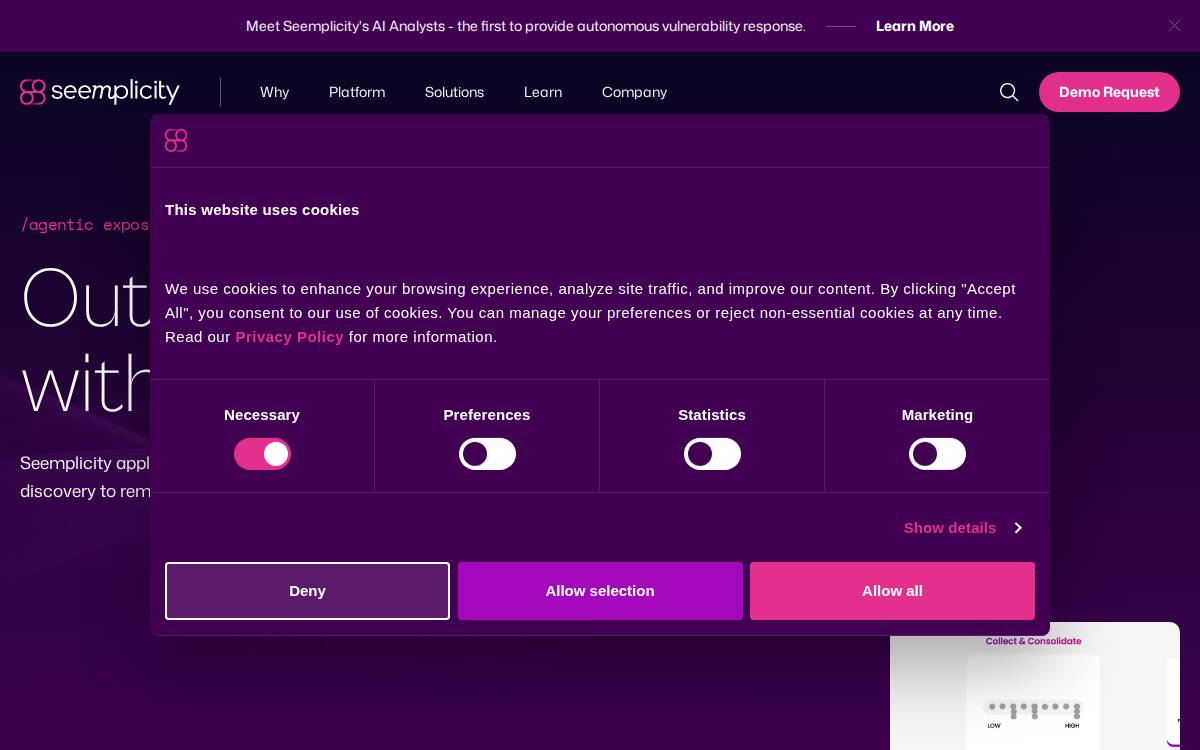Click Allow selection button
The width and height of the screenshot is (1200, 750).
(x=600, y=591)
